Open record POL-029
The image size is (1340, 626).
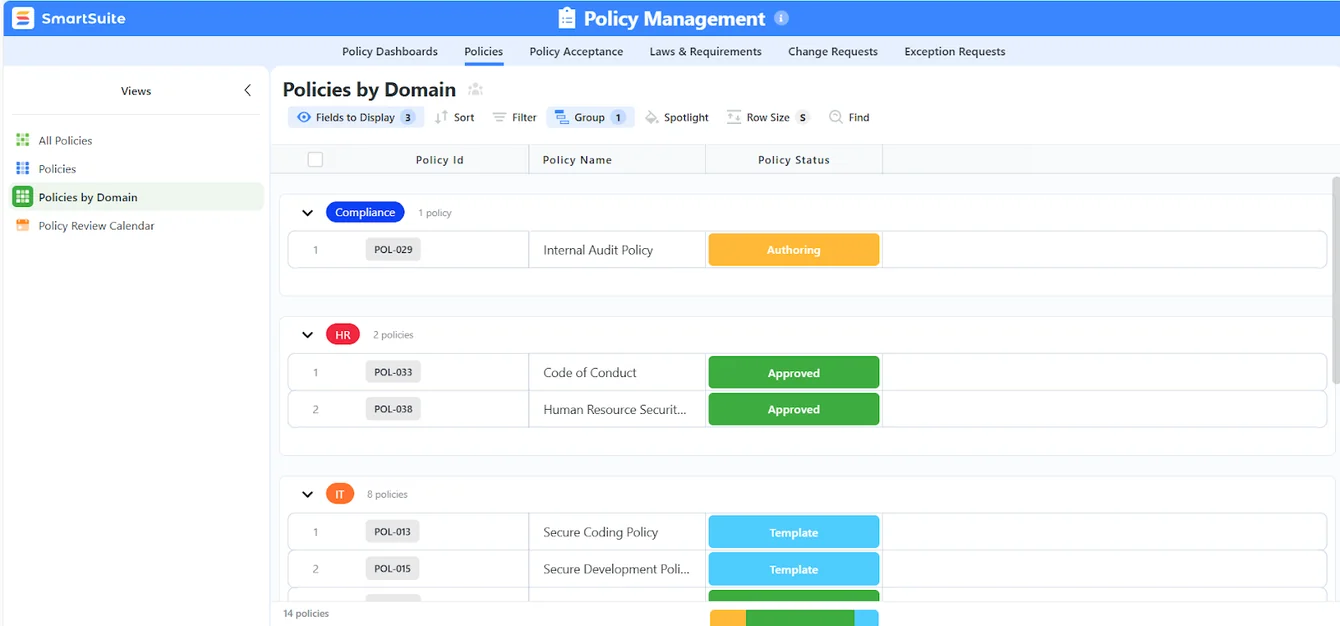pyautogui.click(x=393, y=250)
